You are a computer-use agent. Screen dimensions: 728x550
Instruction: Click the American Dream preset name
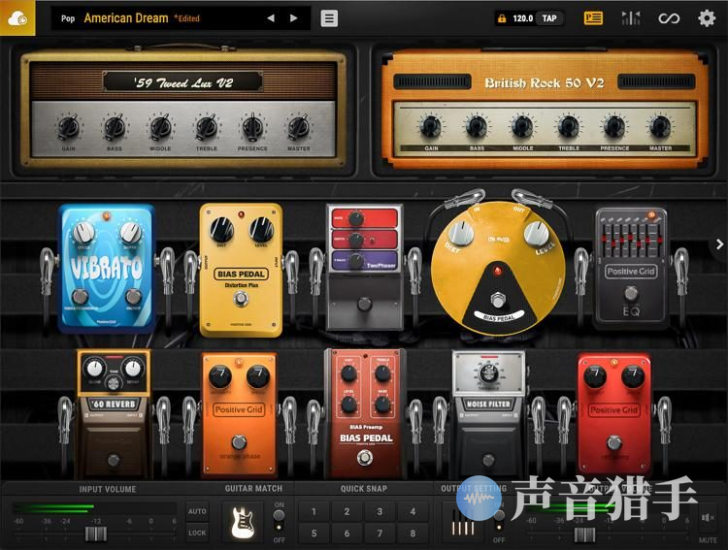tap(126, 18)
